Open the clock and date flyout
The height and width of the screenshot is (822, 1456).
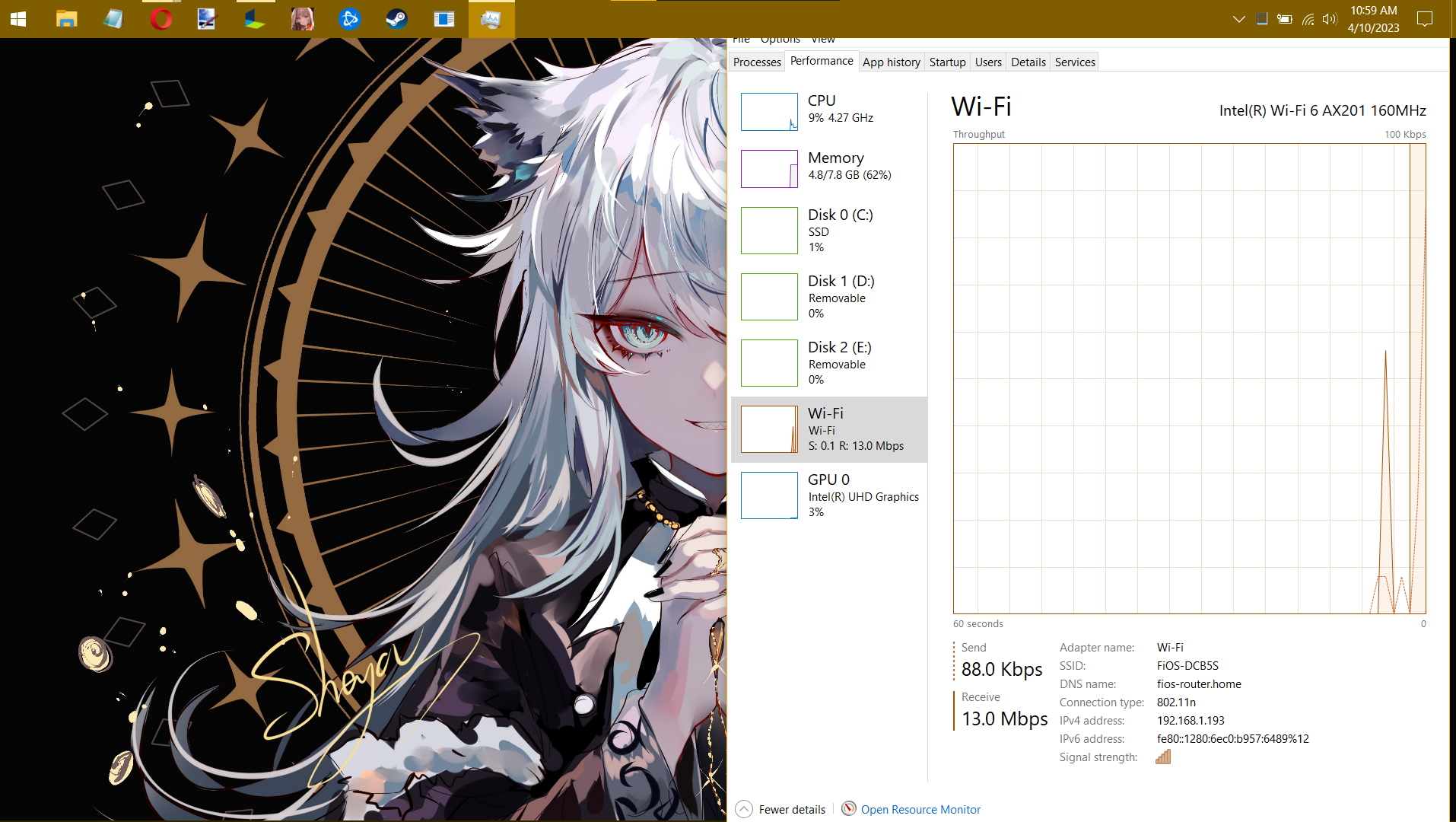1373,19
